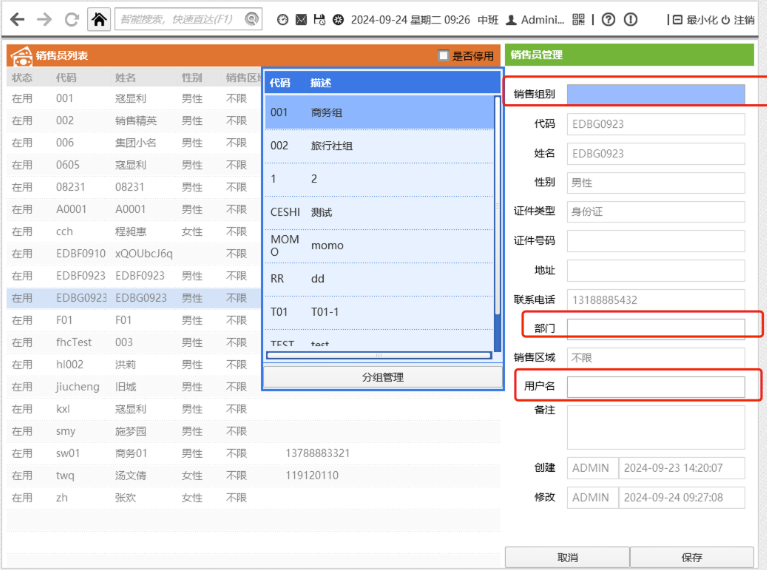Click the 证件号码 input field
This screenshot has width=767, height=570.
(655, 241)
